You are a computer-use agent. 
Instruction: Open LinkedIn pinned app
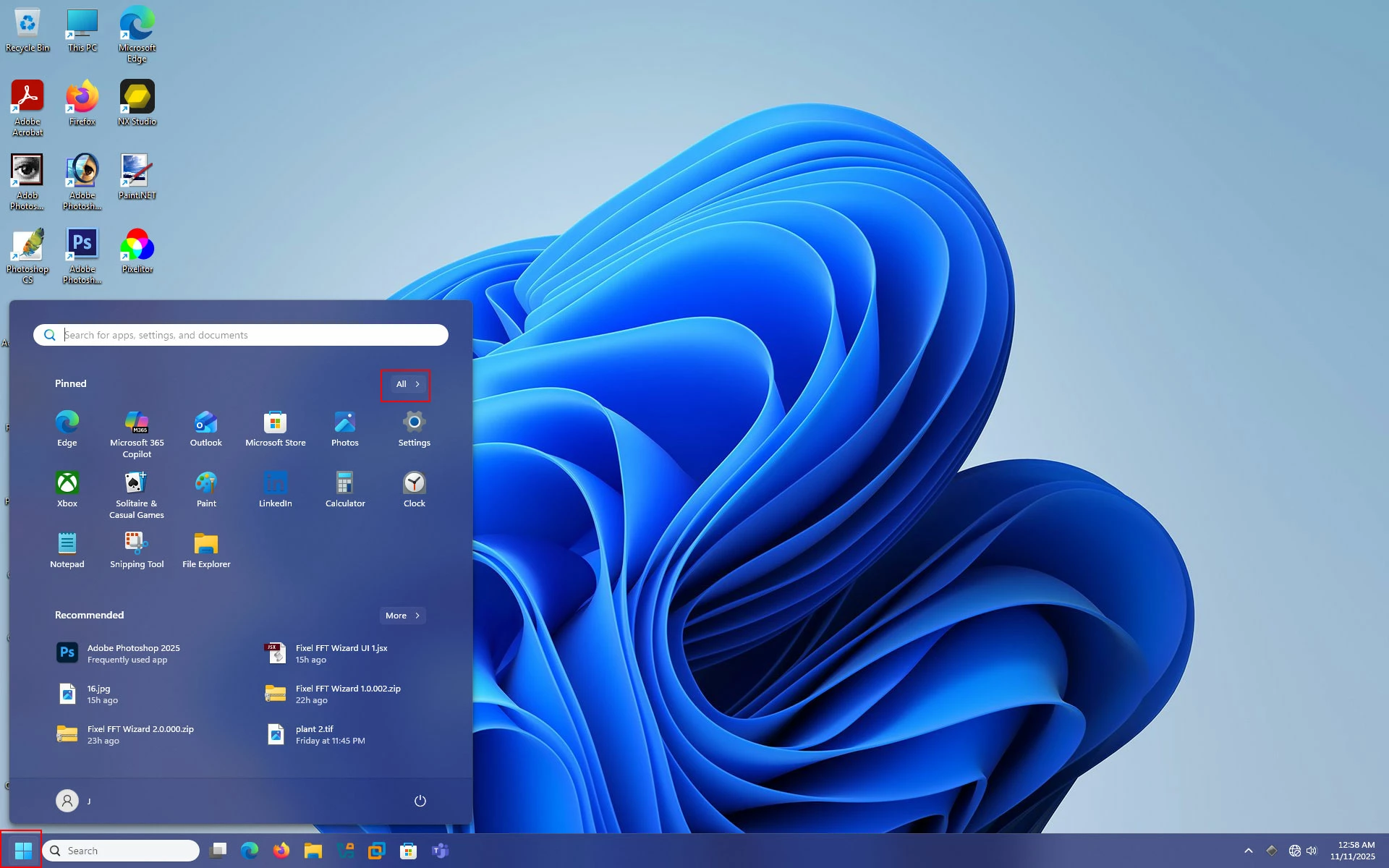275,490
